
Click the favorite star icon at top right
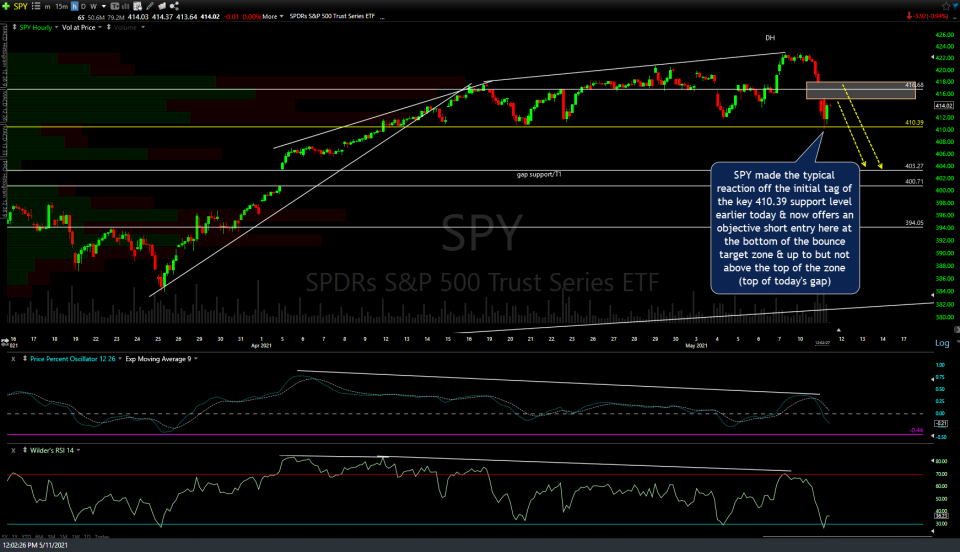click(946, 6)
